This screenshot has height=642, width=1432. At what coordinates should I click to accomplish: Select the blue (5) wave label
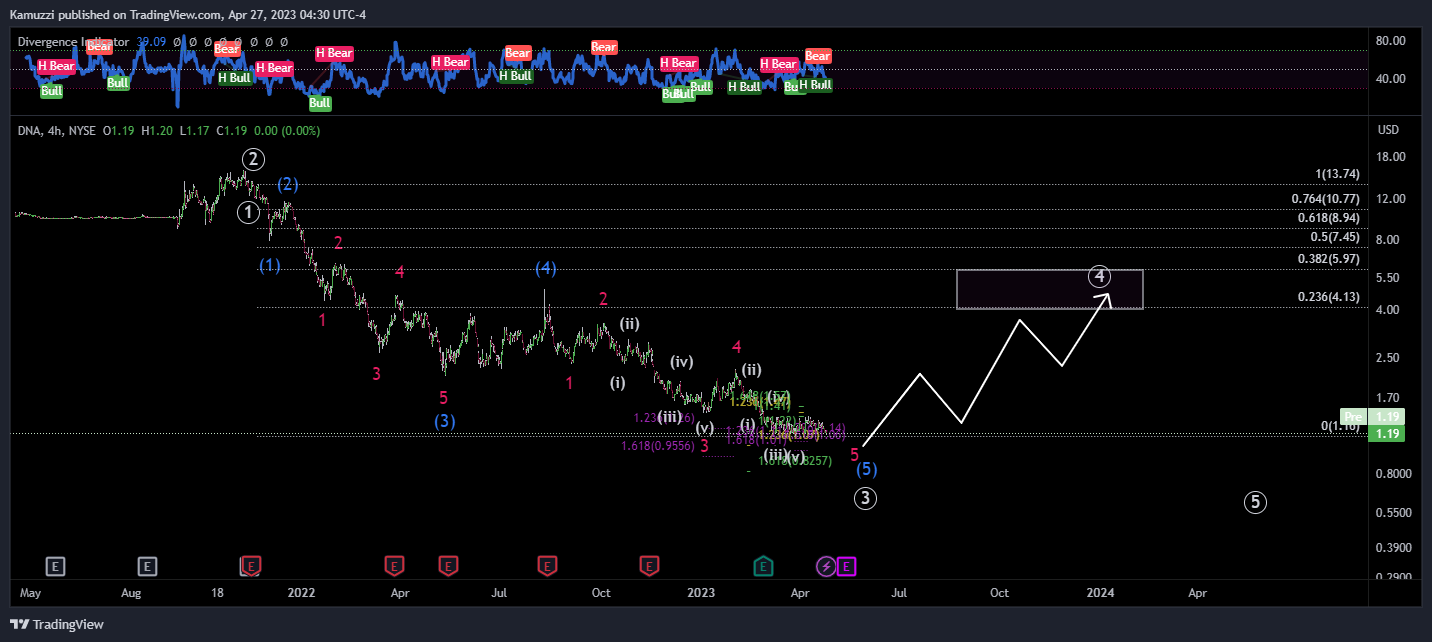867,468
